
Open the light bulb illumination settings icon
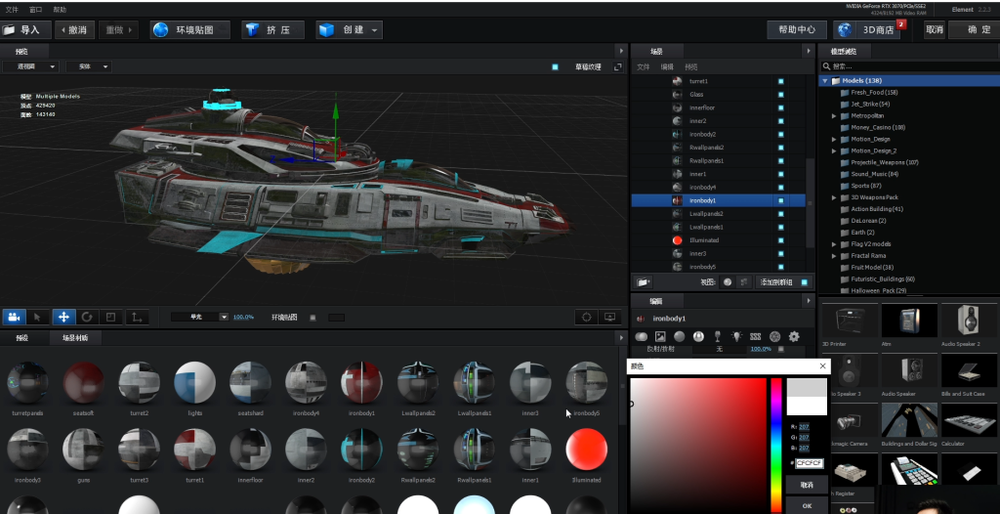pyautogui.click(x=736, y=337)
